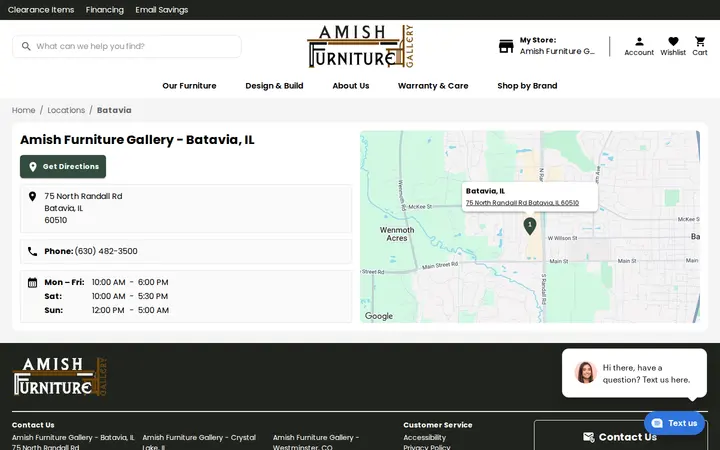Click the search magnifier icon
The width and height of the screenshot is (720, 450).
[x=26, y=46]
